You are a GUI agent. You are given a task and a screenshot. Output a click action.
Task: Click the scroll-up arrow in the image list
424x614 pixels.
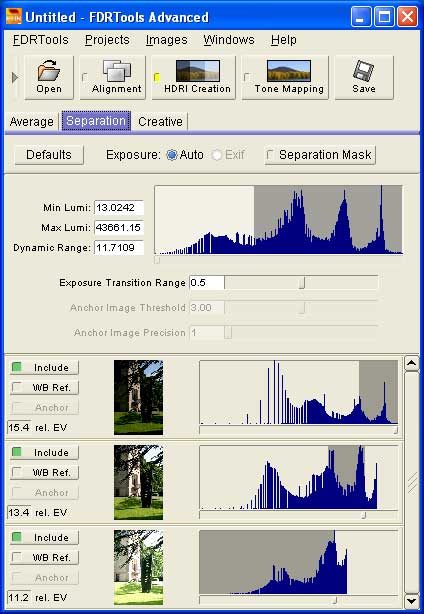[x=411, y=364]
